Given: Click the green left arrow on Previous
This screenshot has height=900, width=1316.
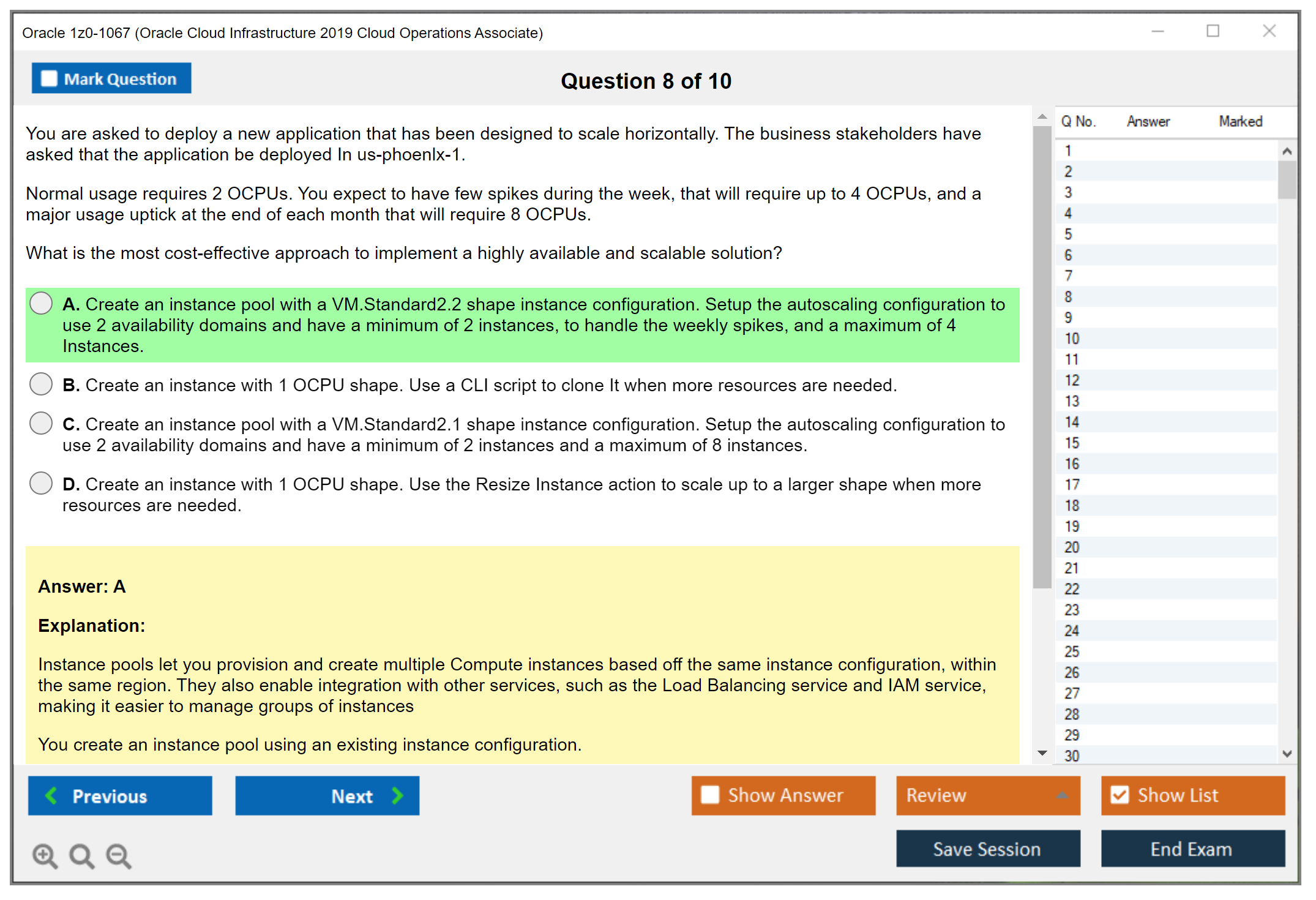Looking at the screenshot, I should (52, 795).
